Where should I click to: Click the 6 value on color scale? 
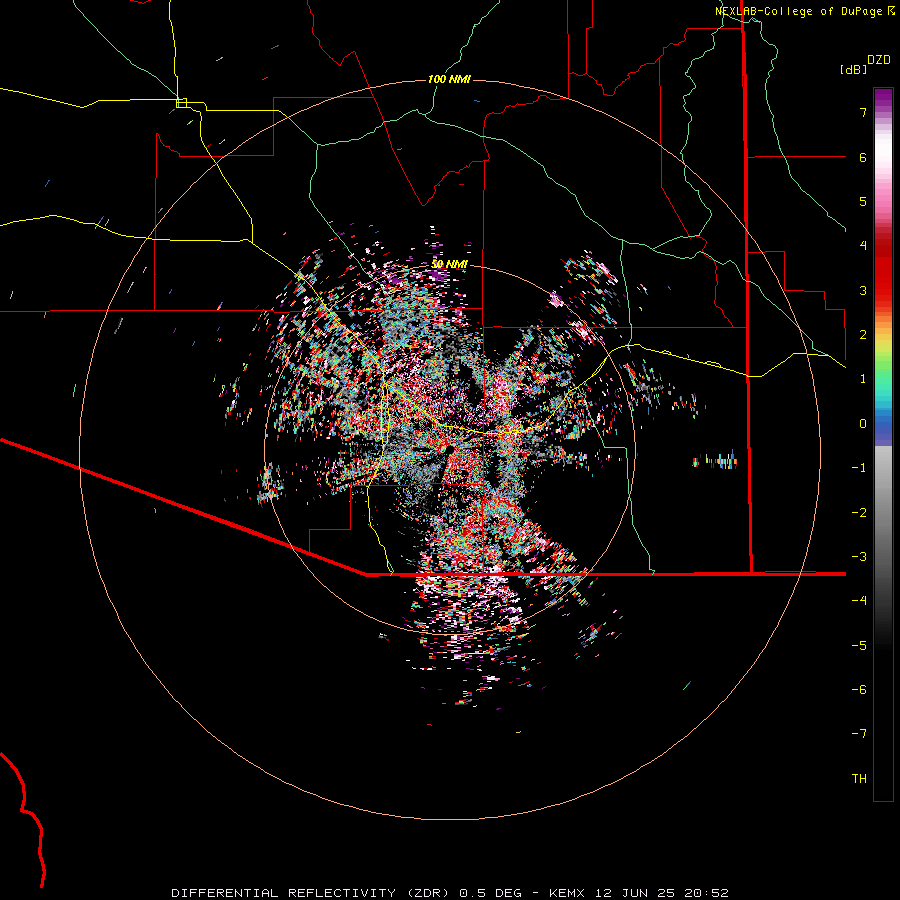click(x=863, y=157)
